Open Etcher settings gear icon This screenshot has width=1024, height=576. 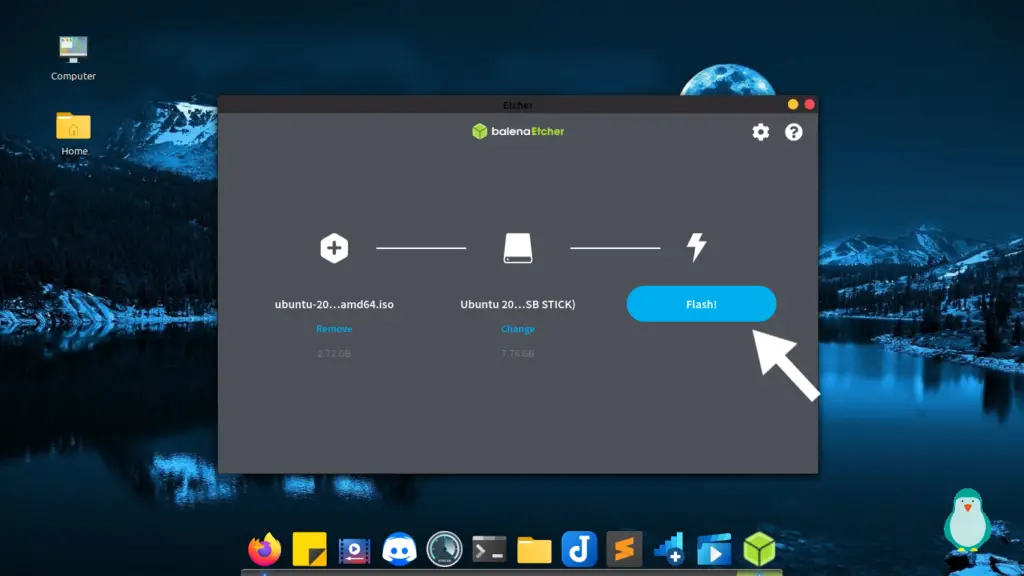point(760,132)
